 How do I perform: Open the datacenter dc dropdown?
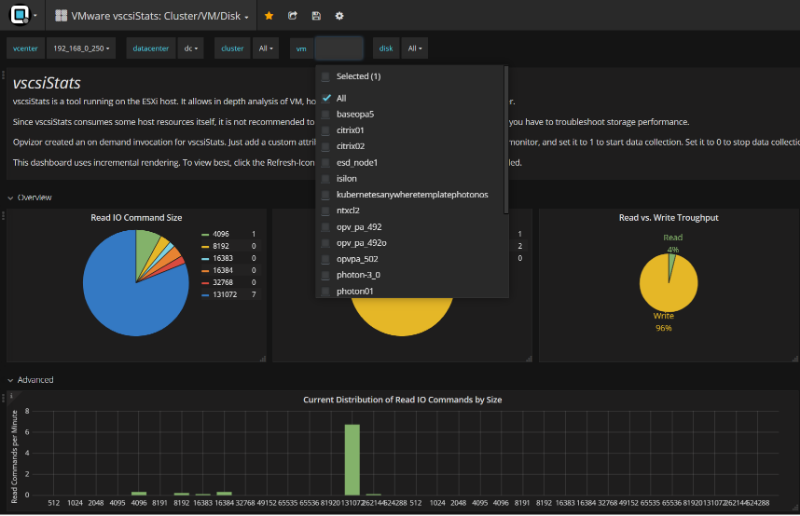pos(191,48)
